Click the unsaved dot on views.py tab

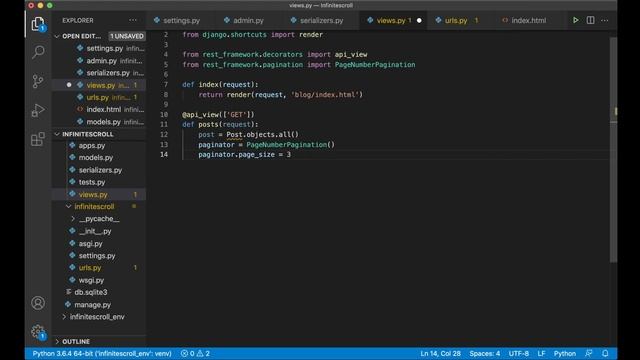click(x=419, y=20)
